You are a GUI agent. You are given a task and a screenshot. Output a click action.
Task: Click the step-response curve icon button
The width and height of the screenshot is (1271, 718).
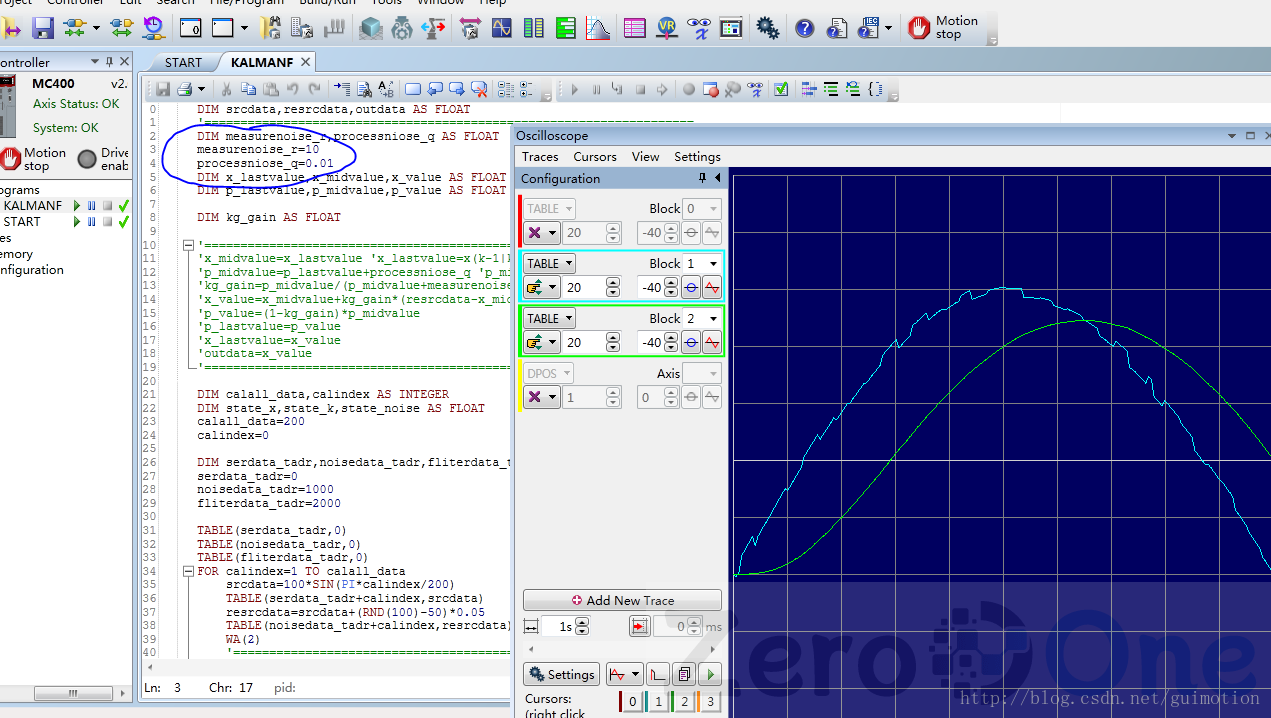coord(658,674)
